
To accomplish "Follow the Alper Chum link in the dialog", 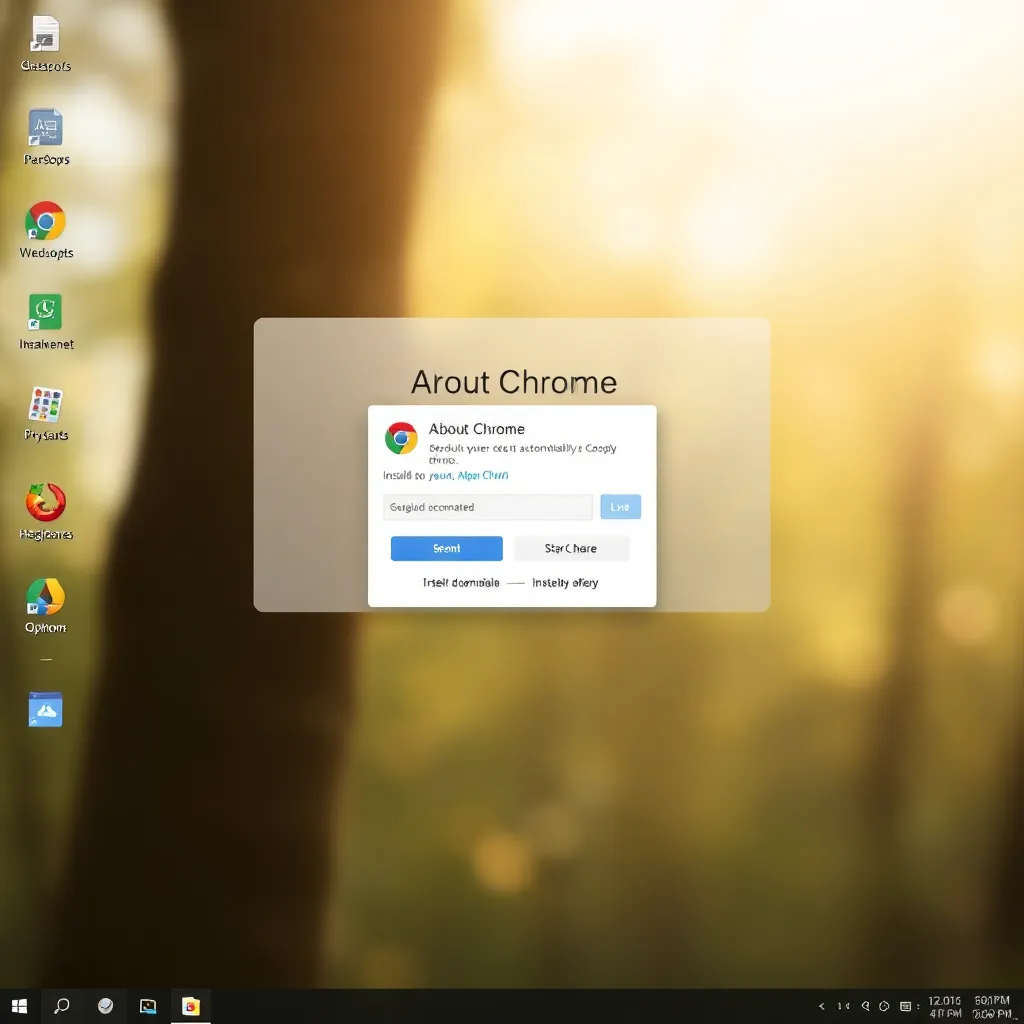I will (x=483, y=475).
